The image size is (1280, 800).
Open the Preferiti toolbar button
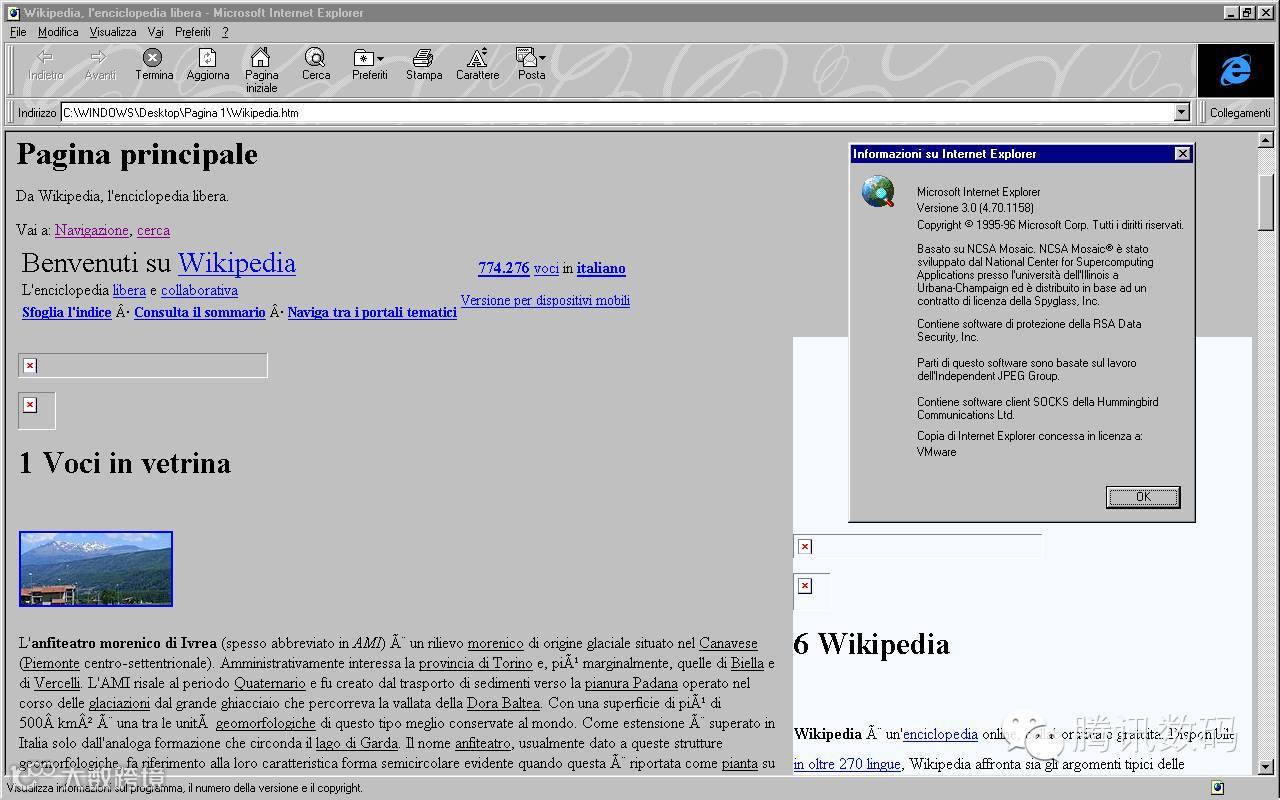[x=369, y=65]
